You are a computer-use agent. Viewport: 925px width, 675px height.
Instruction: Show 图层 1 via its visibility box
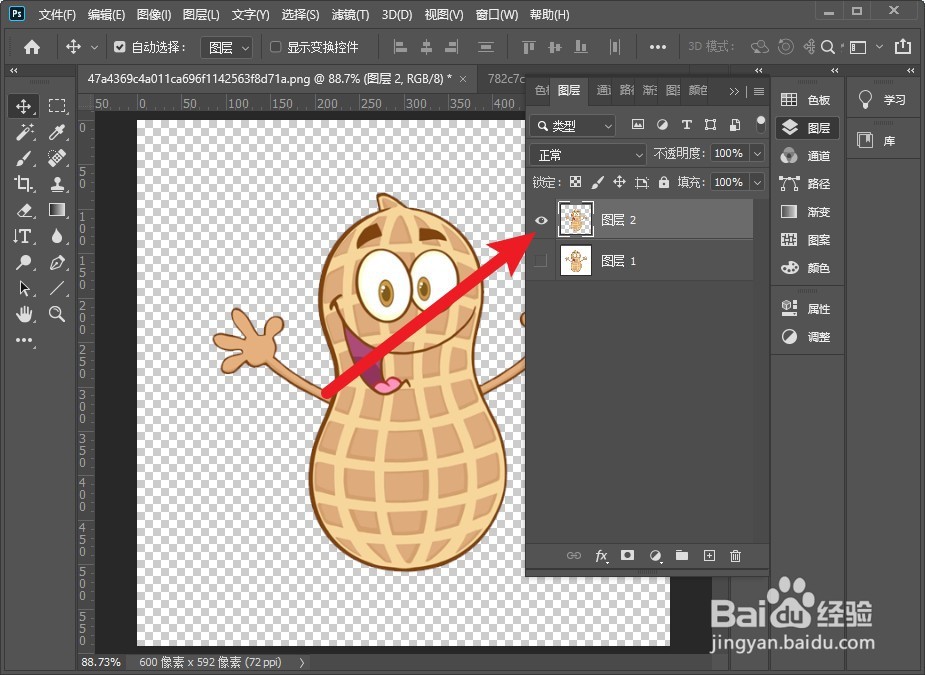[540, 260]
